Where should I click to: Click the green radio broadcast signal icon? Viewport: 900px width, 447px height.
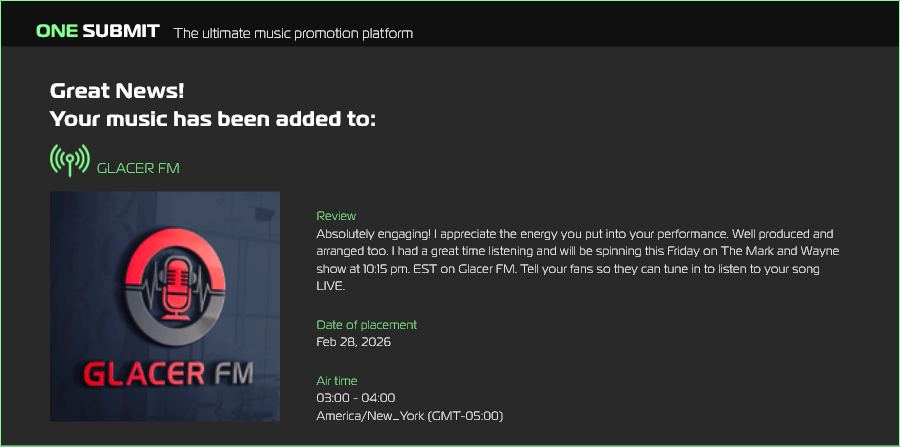pyautogui.click(x=69, y=160)
